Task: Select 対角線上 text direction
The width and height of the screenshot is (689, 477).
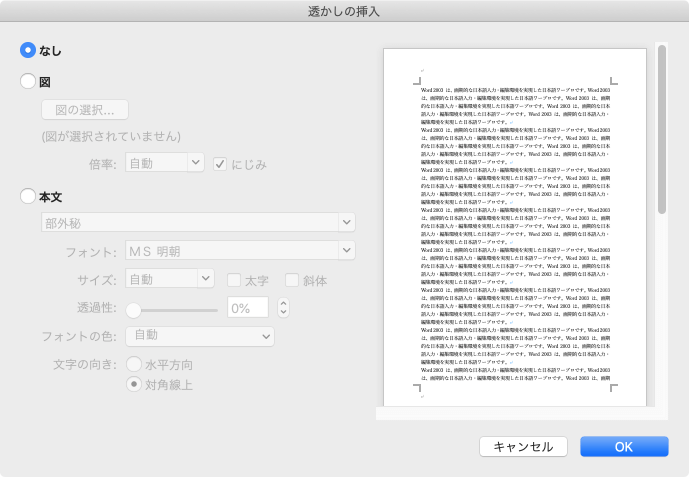Action: pos(134,384)
